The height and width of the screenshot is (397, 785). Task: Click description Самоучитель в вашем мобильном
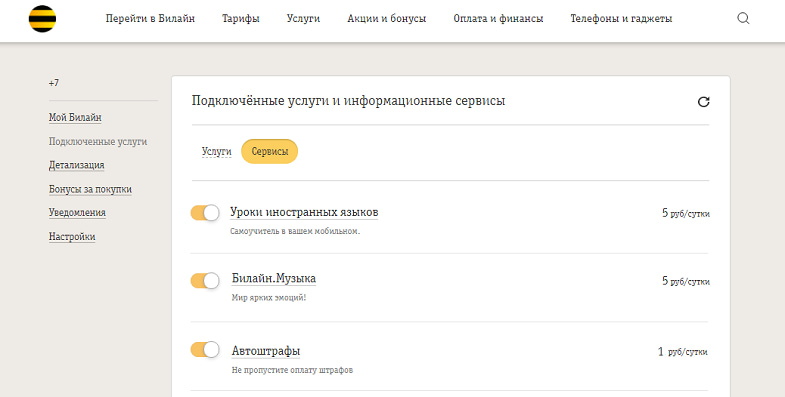(295, 231)
